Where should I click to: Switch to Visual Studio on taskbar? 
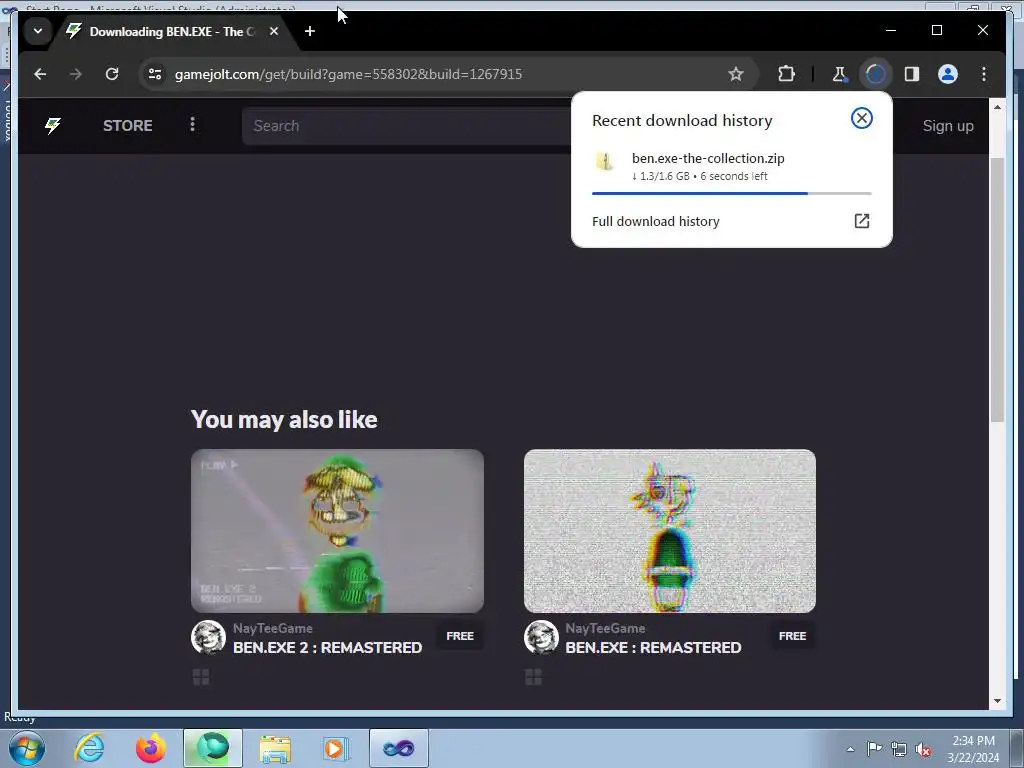[398, 748]
